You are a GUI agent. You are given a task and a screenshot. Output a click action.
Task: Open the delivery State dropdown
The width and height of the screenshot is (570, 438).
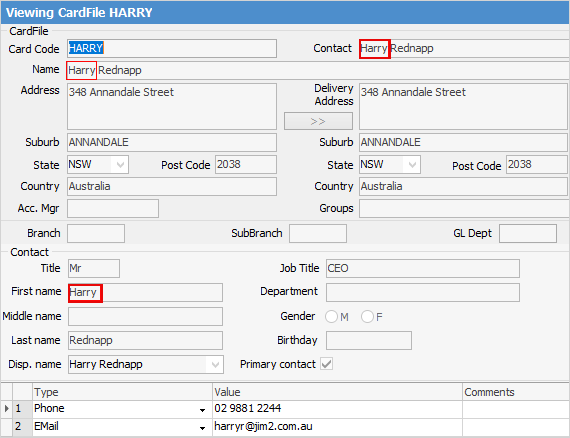(x=412, y=165)
